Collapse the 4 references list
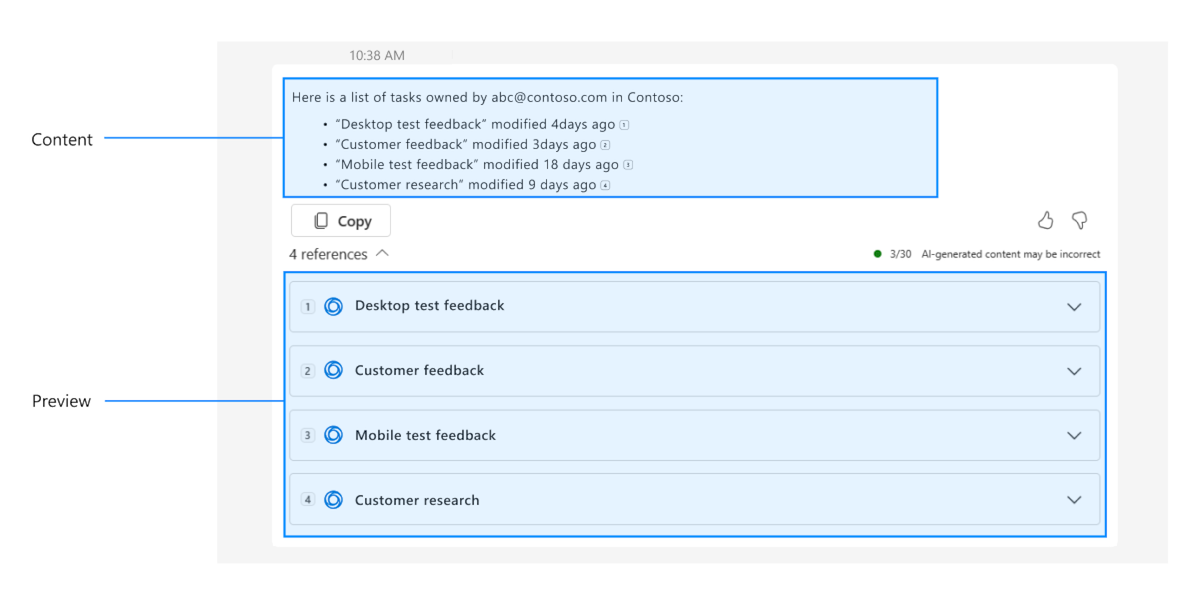Screen dimensions: 1200x605 click(382, 254)
